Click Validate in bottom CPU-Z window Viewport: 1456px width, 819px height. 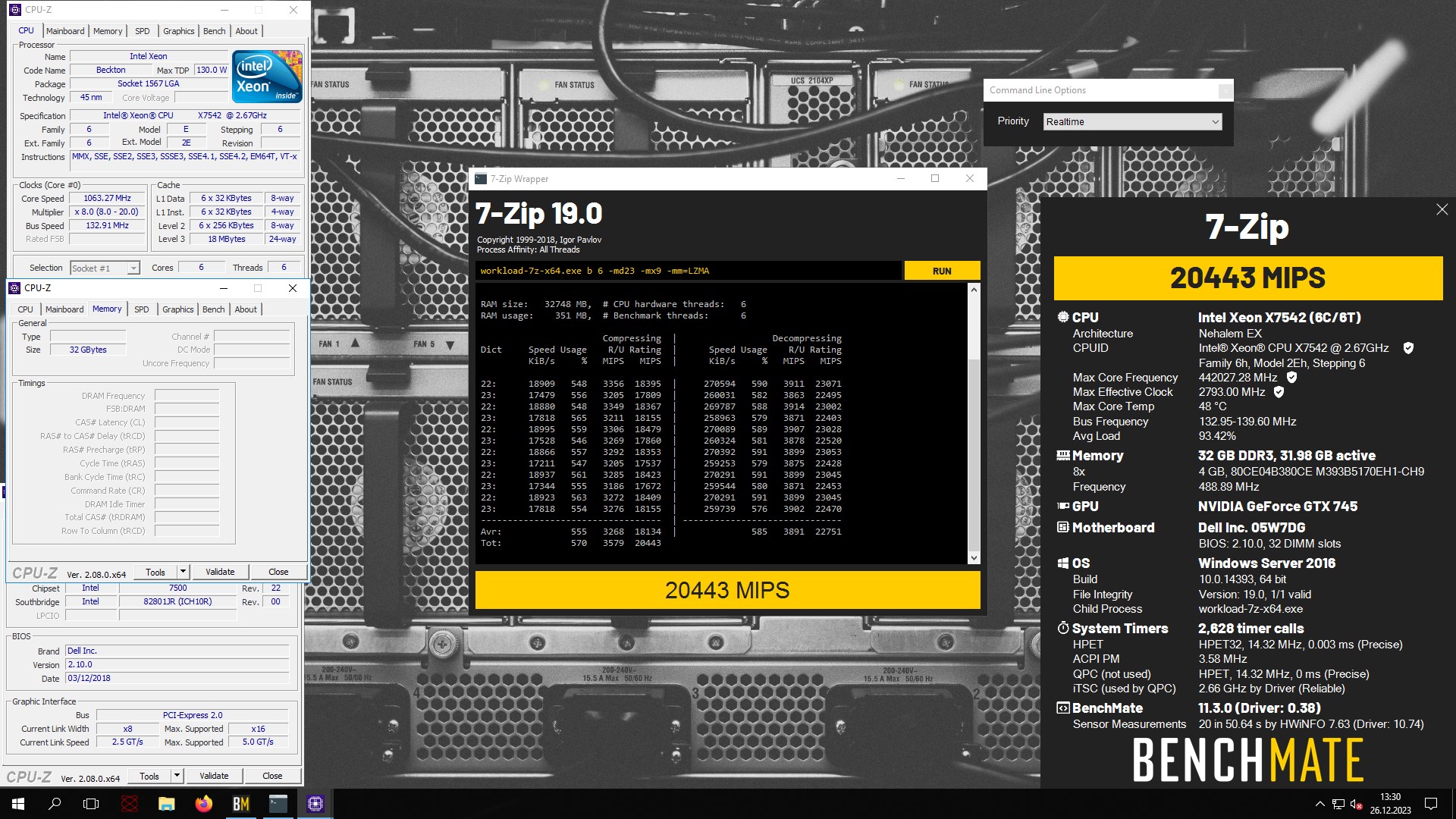214,776
